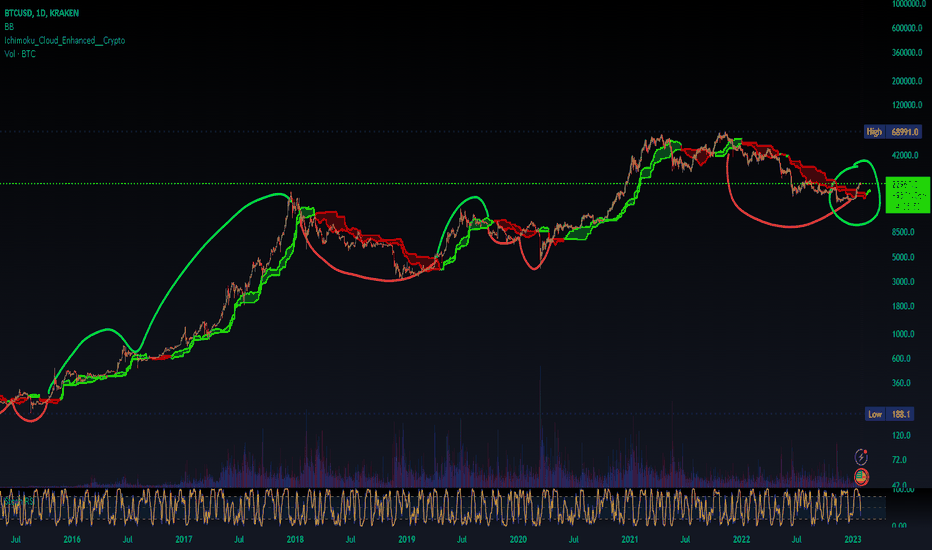Click the 42000.0 price scale value
932x550 pixels.
point(905,156)
